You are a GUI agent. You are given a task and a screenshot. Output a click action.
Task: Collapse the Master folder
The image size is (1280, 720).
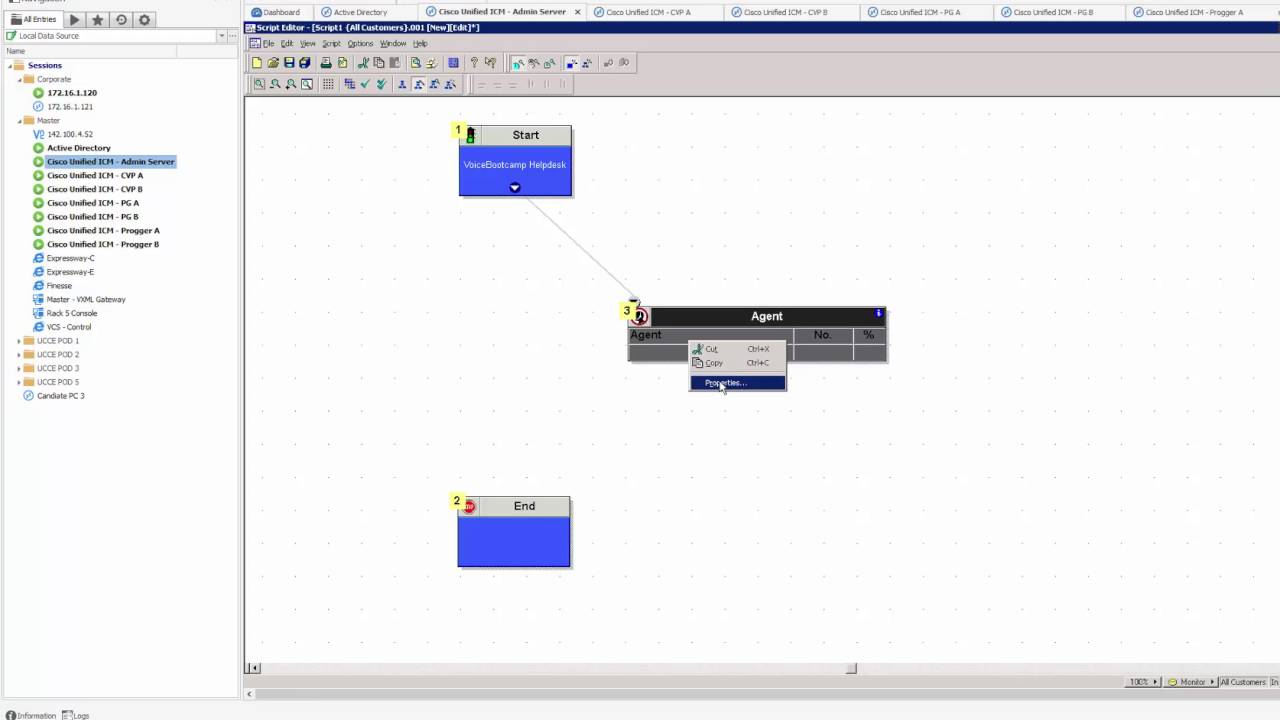(x=19, y=121)
